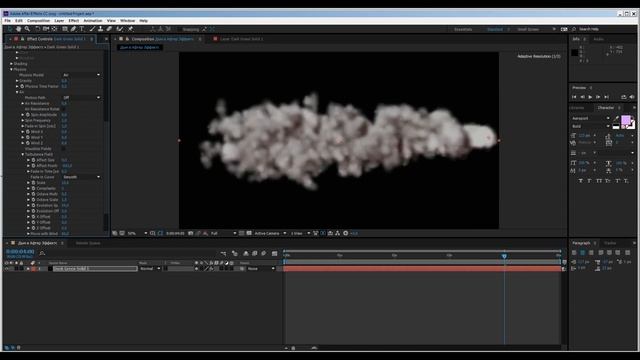640x360 pixels.
Task: Select the Roto Brush tool
Action: point(120,29)
